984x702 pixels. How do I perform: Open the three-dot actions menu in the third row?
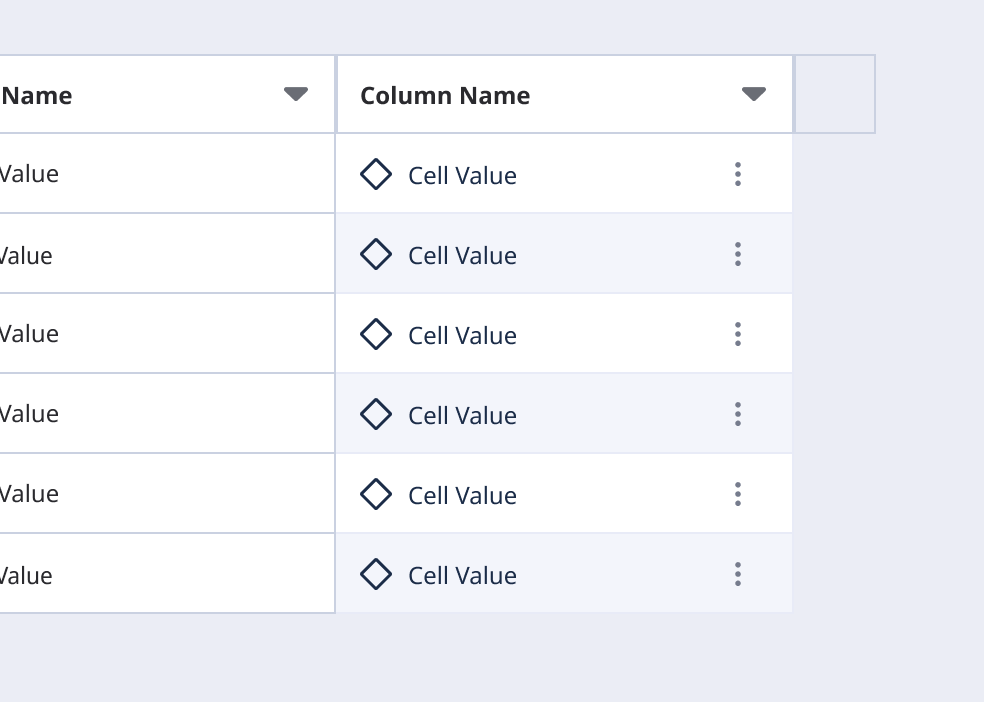pos(738,334)
